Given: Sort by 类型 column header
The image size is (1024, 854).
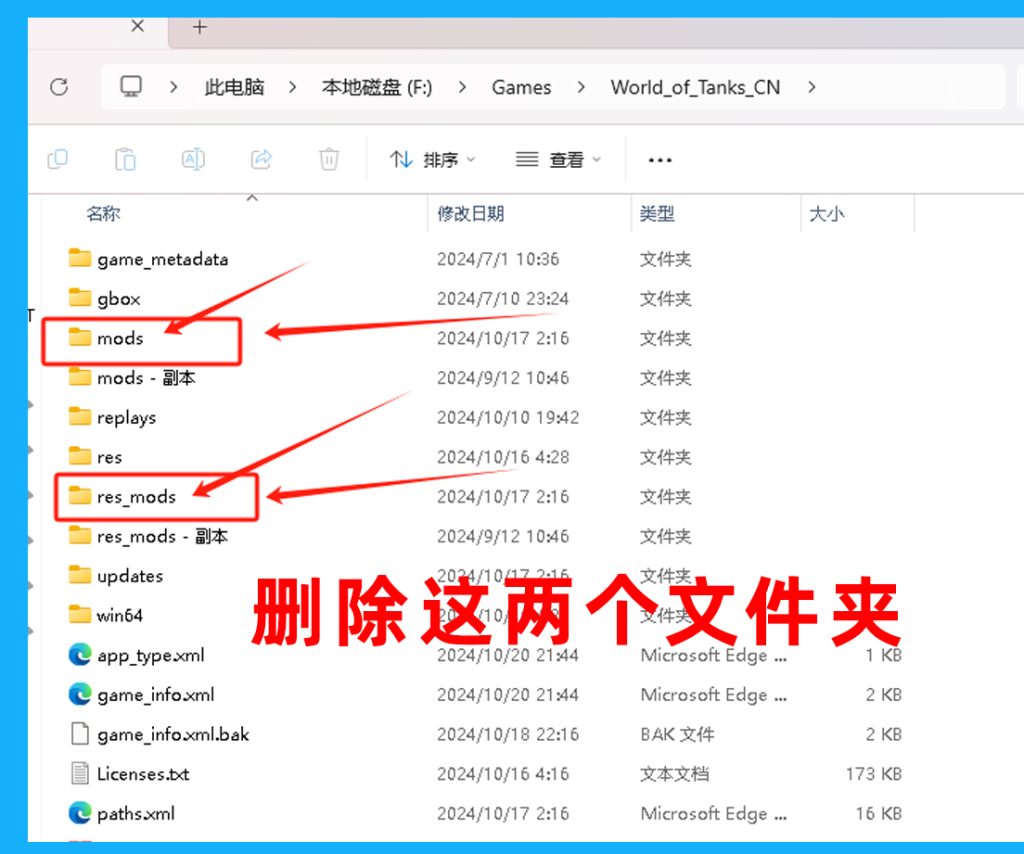Looking at the screenshot, I should (x=656, y=214).
